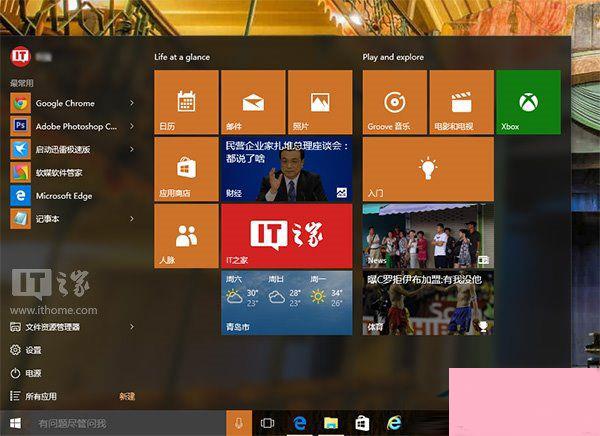The image size is (600, 436).
Task: Open Task View on the taskbar
Action: pyautogui.click(x=267, y=423)
